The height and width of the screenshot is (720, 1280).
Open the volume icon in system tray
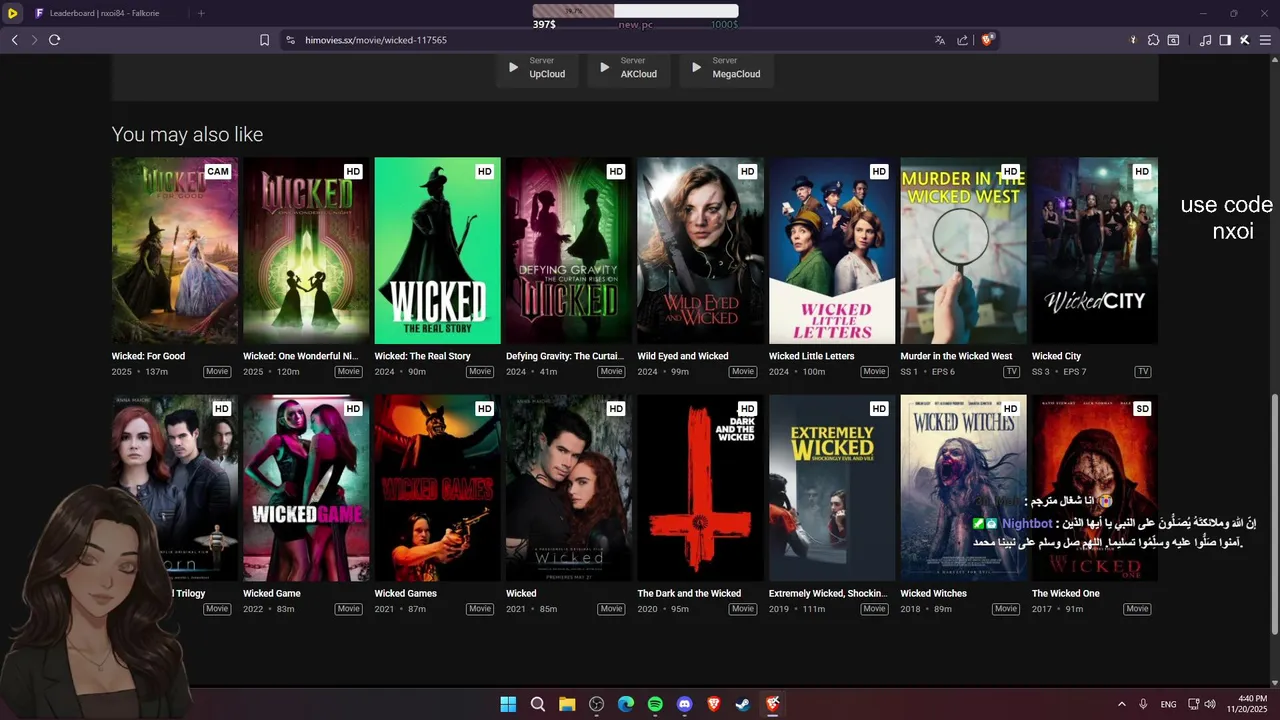[x=1210, y=704]
